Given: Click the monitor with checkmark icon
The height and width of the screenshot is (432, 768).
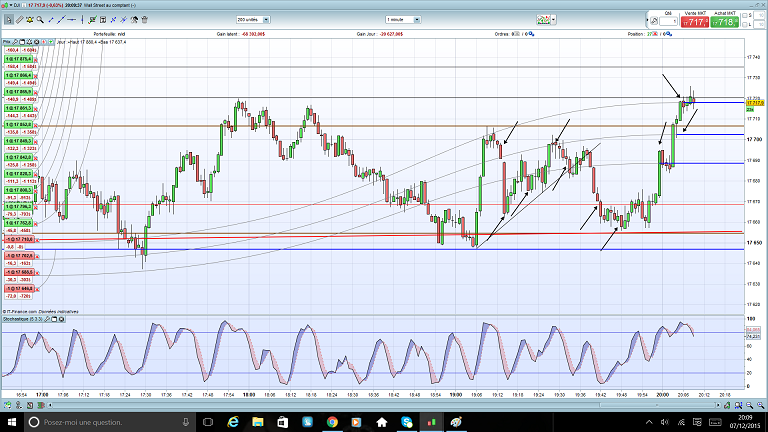Looking at the screenshot, I should click(92, 20).
